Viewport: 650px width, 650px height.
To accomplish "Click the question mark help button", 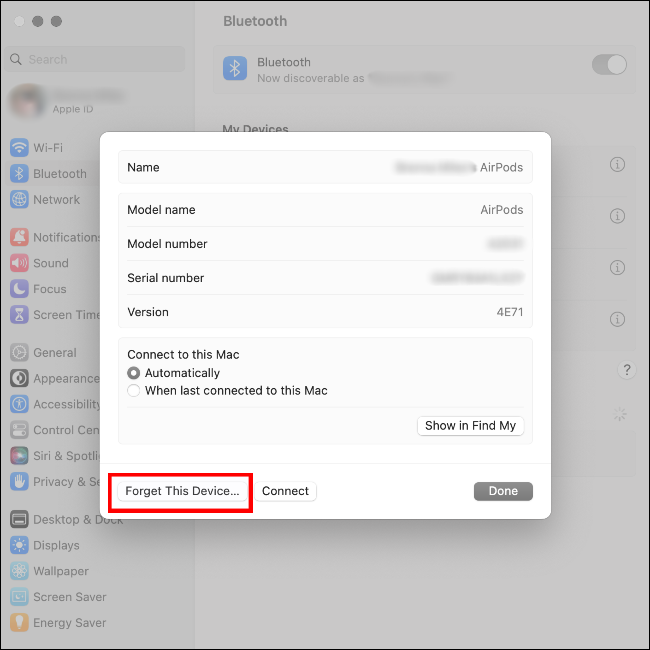I will [x=627, y=370].
